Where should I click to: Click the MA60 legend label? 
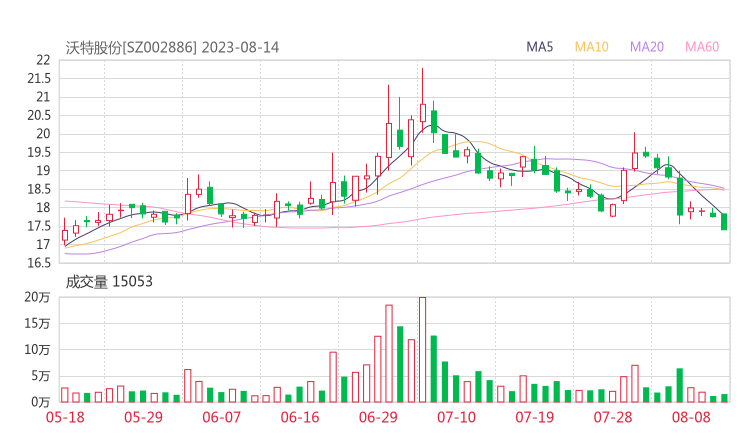click(x=702, y=47)
